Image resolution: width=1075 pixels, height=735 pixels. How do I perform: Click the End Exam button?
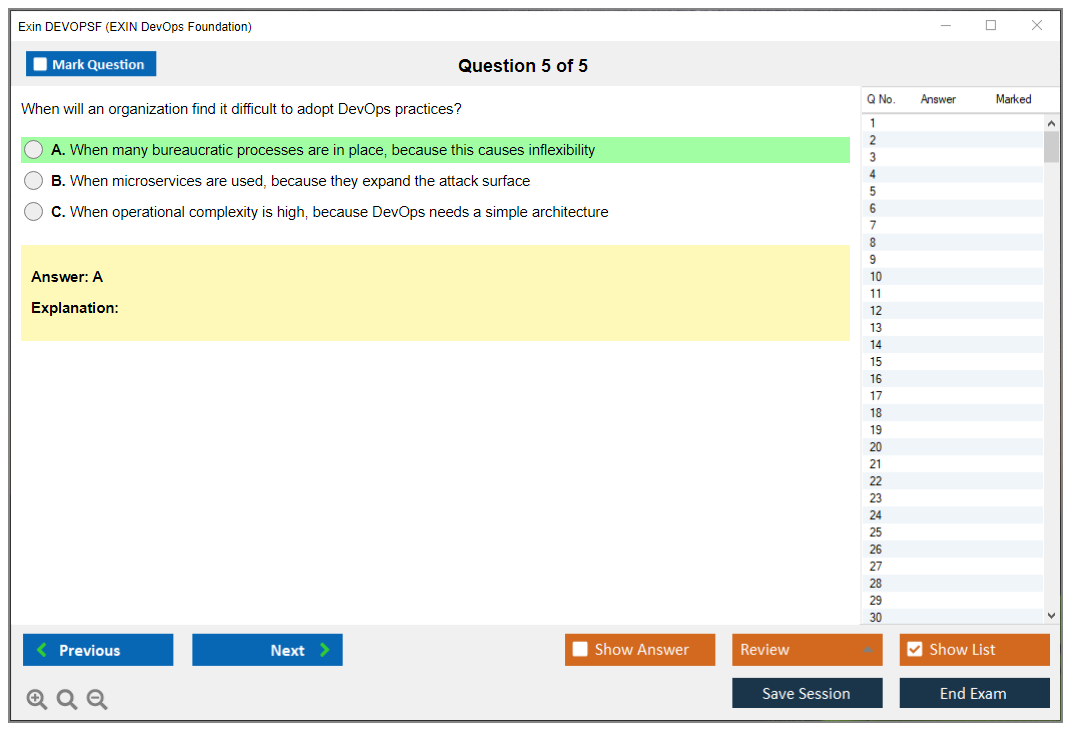pos(974,693)
